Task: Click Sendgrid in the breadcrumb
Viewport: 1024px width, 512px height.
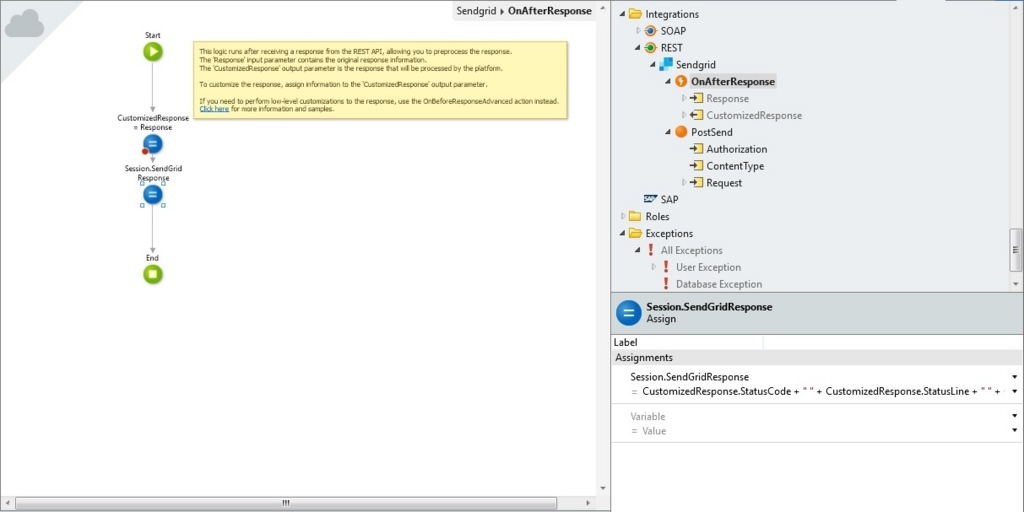Action: click(x=477, y=10)
